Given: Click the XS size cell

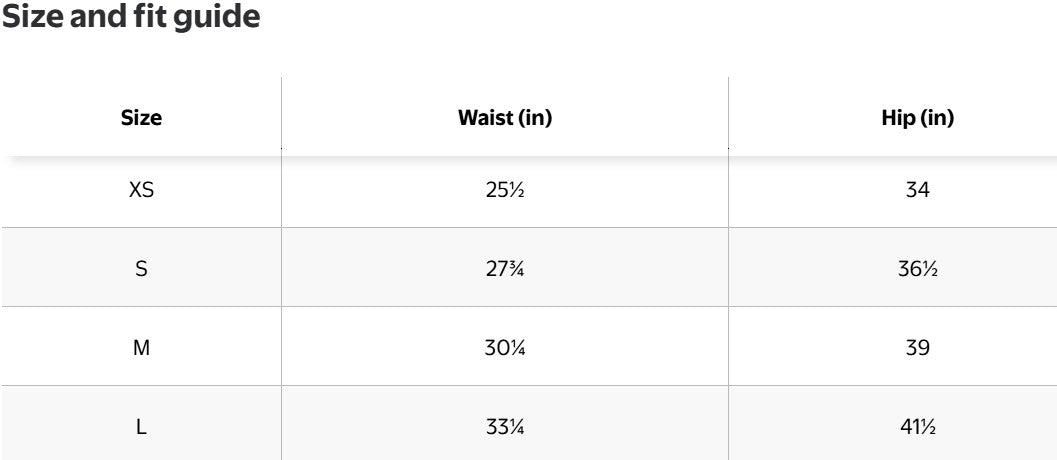Looking at the screenshot, I should click(141, 189).
